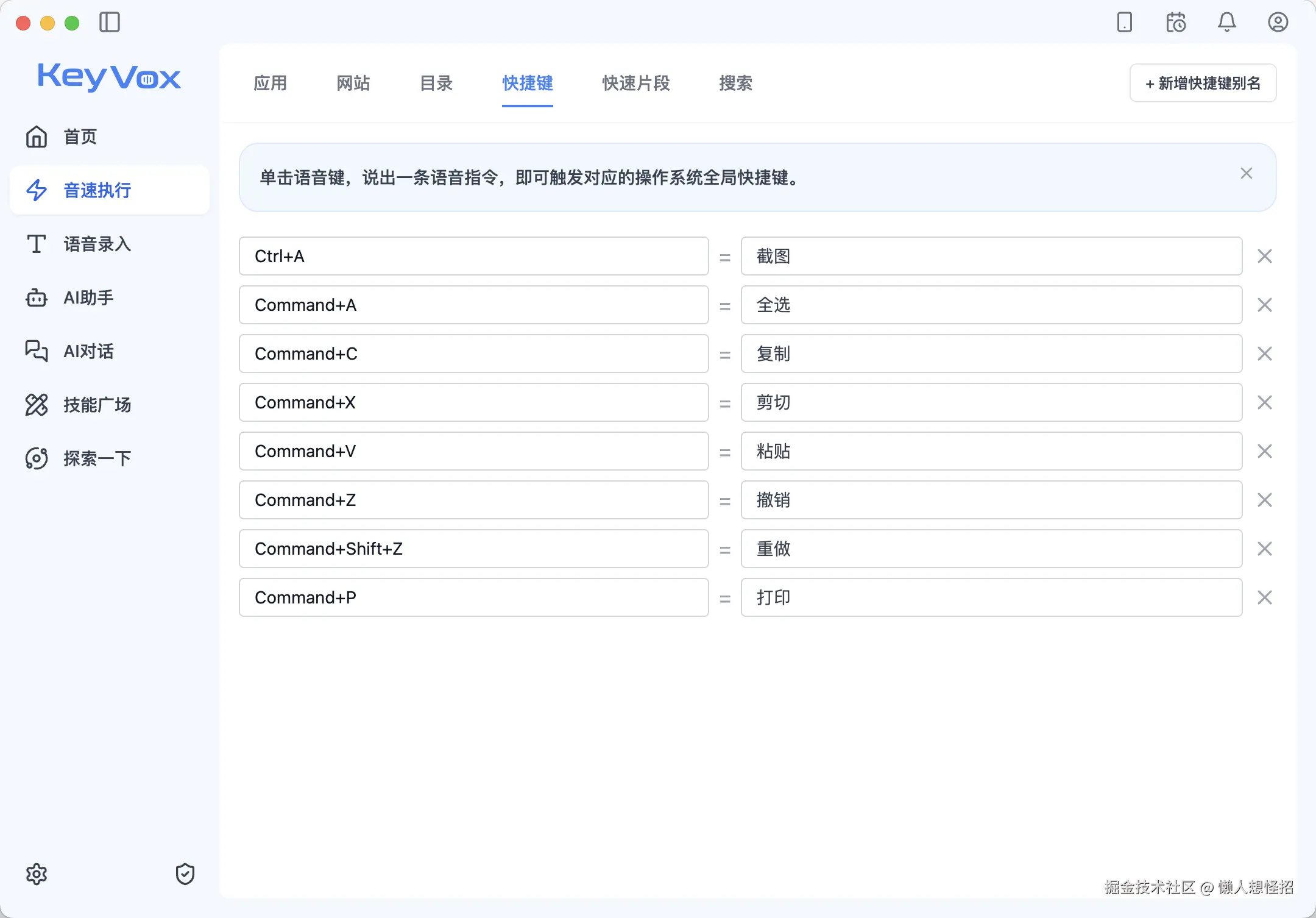Delete the Ctrl+A 截图 shortcut row
Image resolution: width=1316 pixels, height=918 pixels.
(1265, 256)
